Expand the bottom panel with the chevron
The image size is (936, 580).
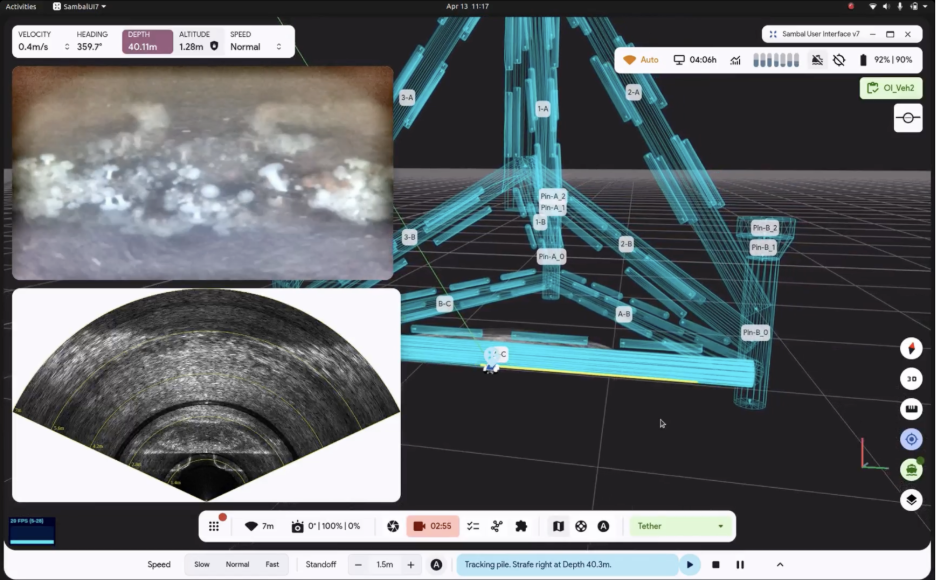click(780, 564)
